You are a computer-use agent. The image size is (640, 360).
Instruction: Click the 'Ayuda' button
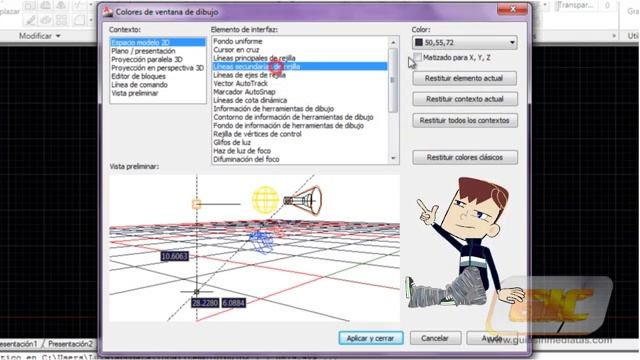click(491, 338)
